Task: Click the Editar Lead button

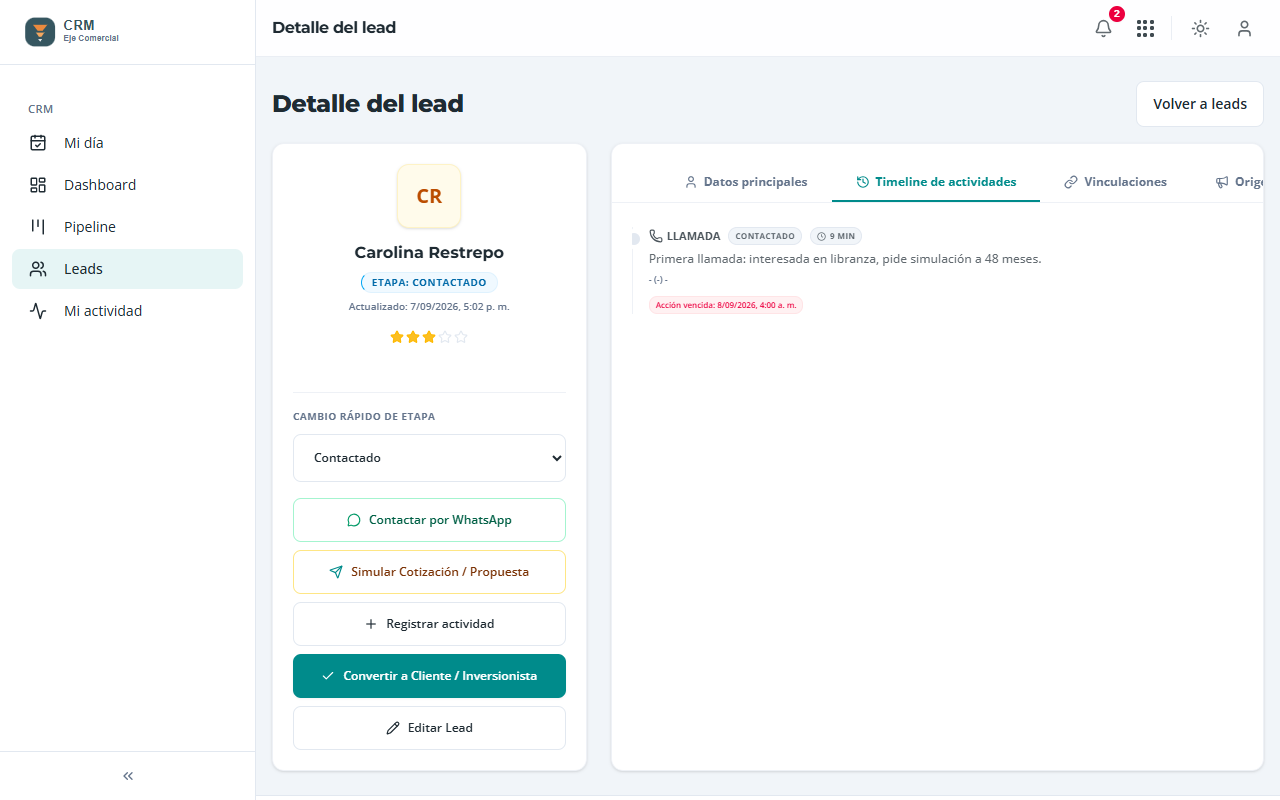Action: 429,728
